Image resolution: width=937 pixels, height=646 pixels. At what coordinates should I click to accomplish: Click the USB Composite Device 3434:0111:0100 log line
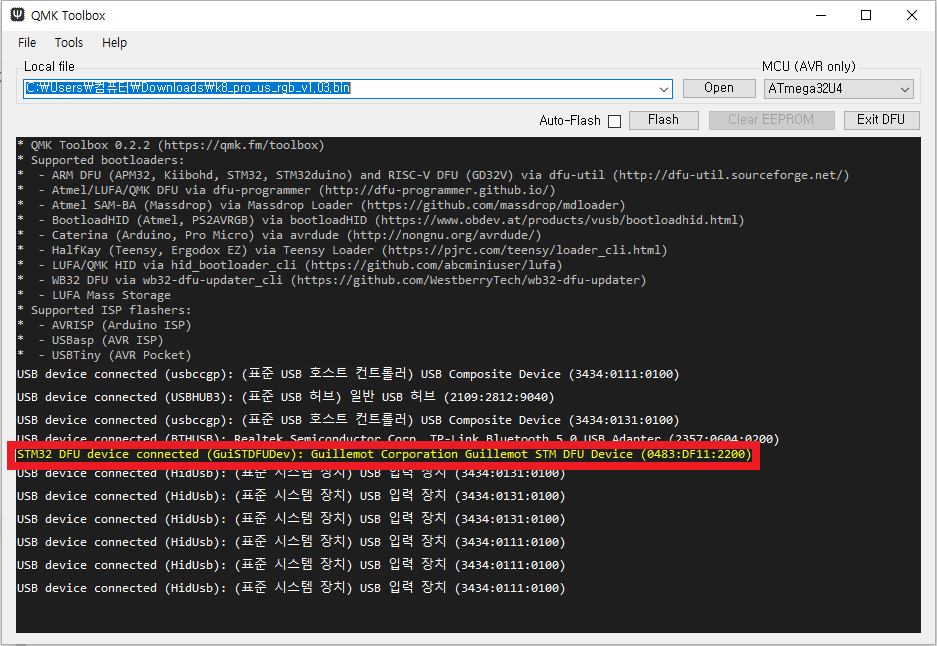(x=348, y=374)
